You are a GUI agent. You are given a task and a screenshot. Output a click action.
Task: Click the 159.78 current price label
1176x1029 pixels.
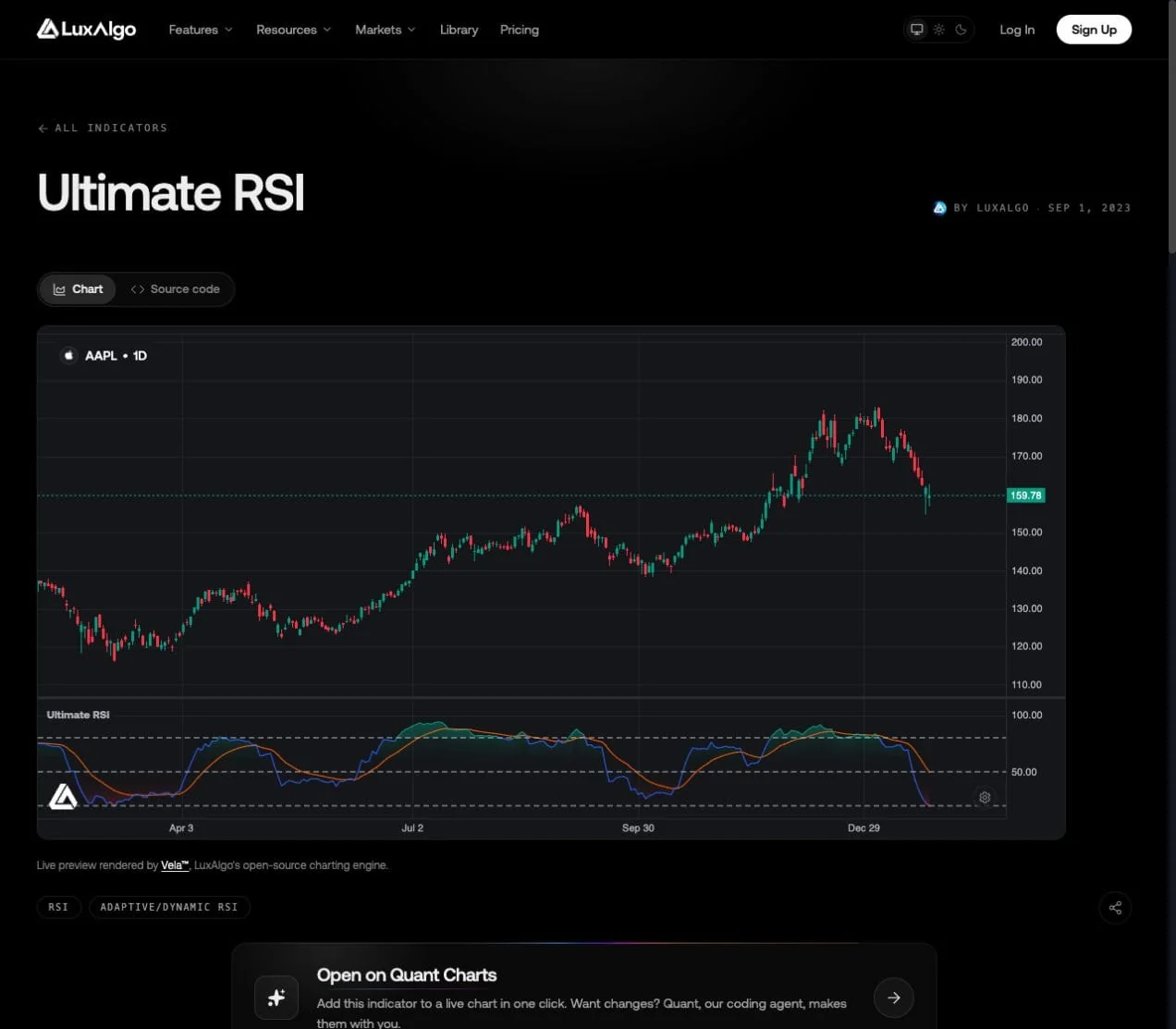click(x=1025, y=496)
